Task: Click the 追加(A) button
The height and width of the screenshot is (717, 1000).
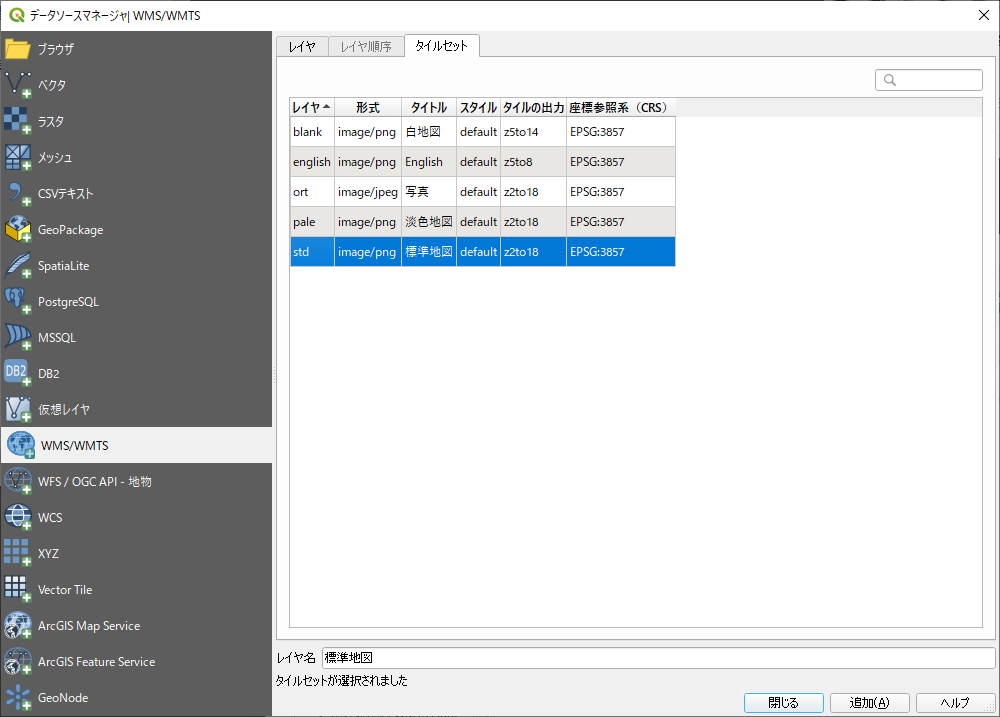Action: (870, 702)
